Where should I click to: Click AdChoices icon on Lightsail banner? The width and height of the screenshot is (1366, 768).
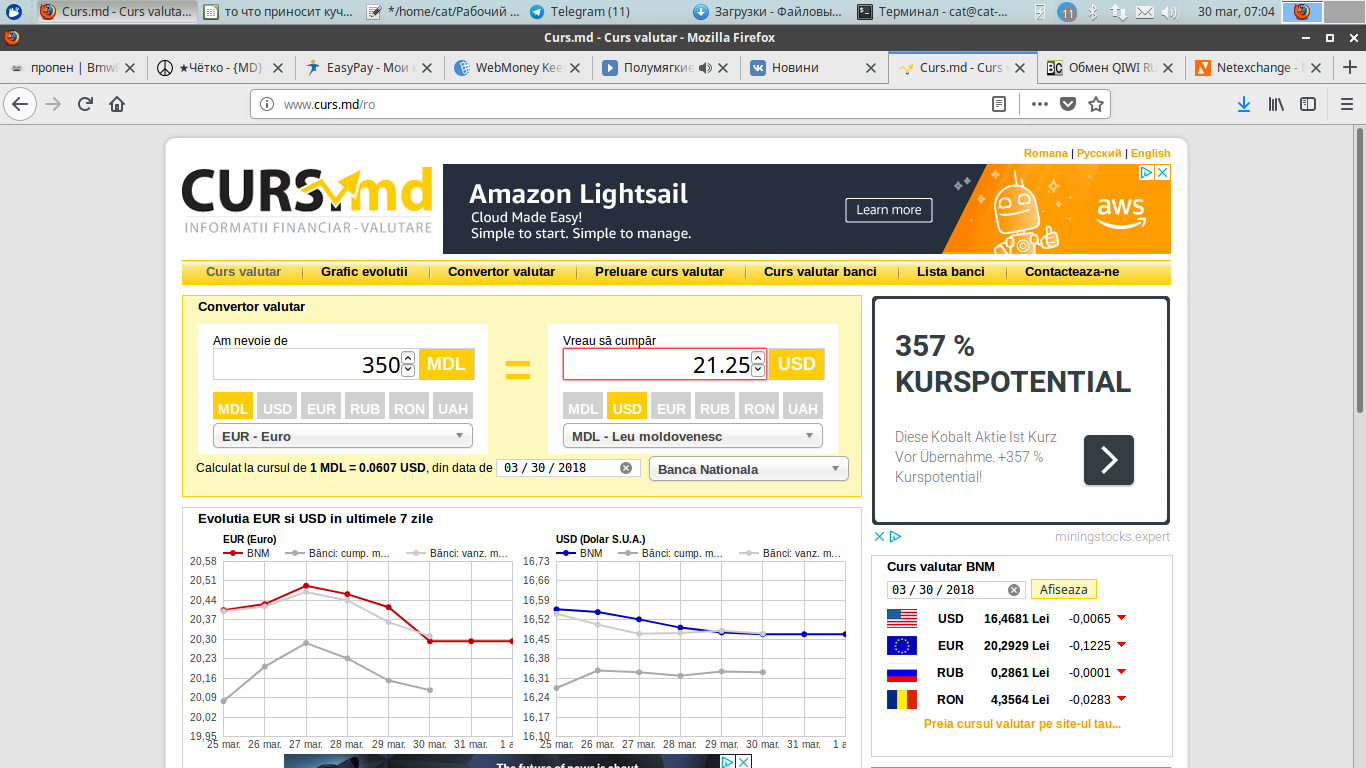pyautogui.click(x=1147, y=172)
